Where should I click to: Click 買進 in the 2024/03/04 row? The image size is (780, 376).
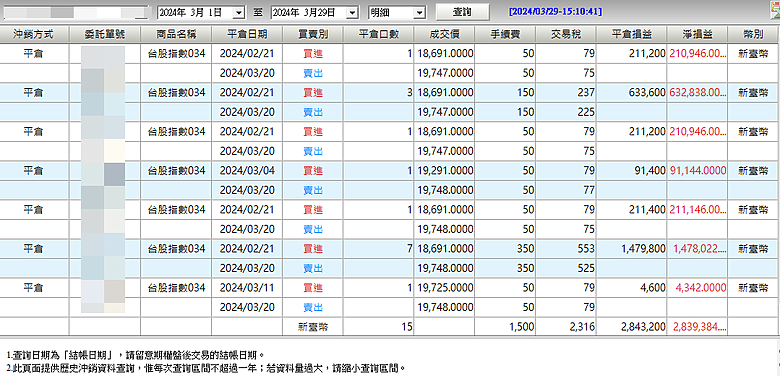pos(313,171)
